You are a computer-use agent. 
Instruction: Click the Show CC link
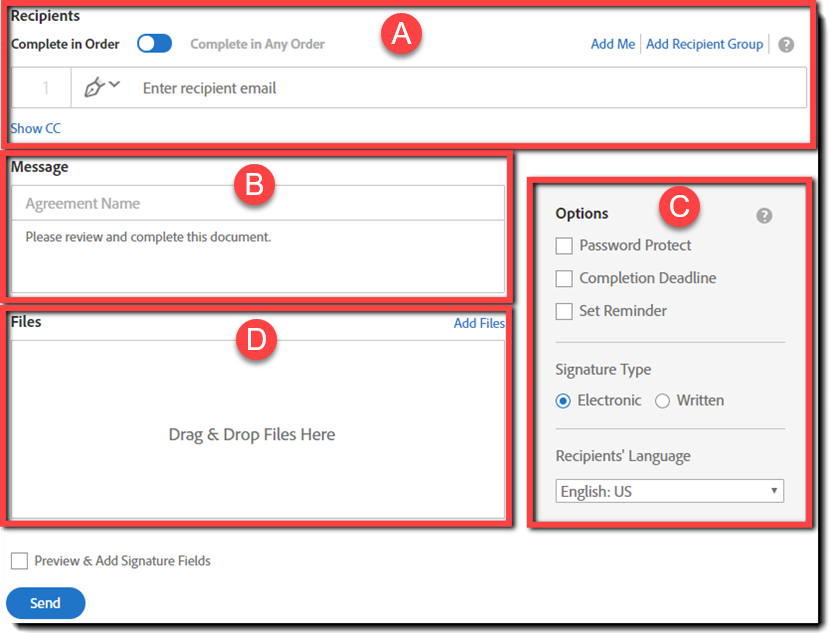pos(34,128)
